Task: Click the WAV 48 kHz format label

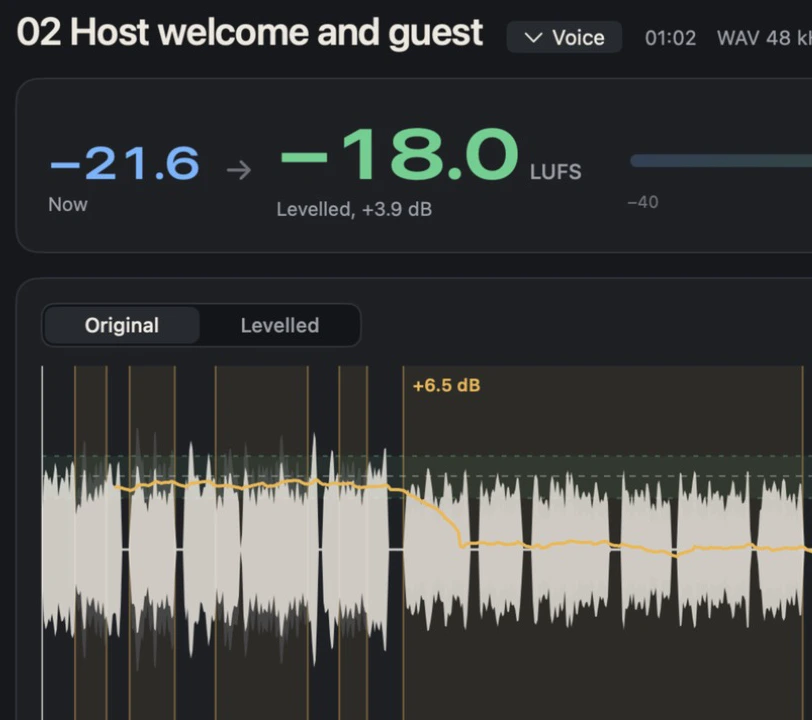Action: click(x=764, y=38)
